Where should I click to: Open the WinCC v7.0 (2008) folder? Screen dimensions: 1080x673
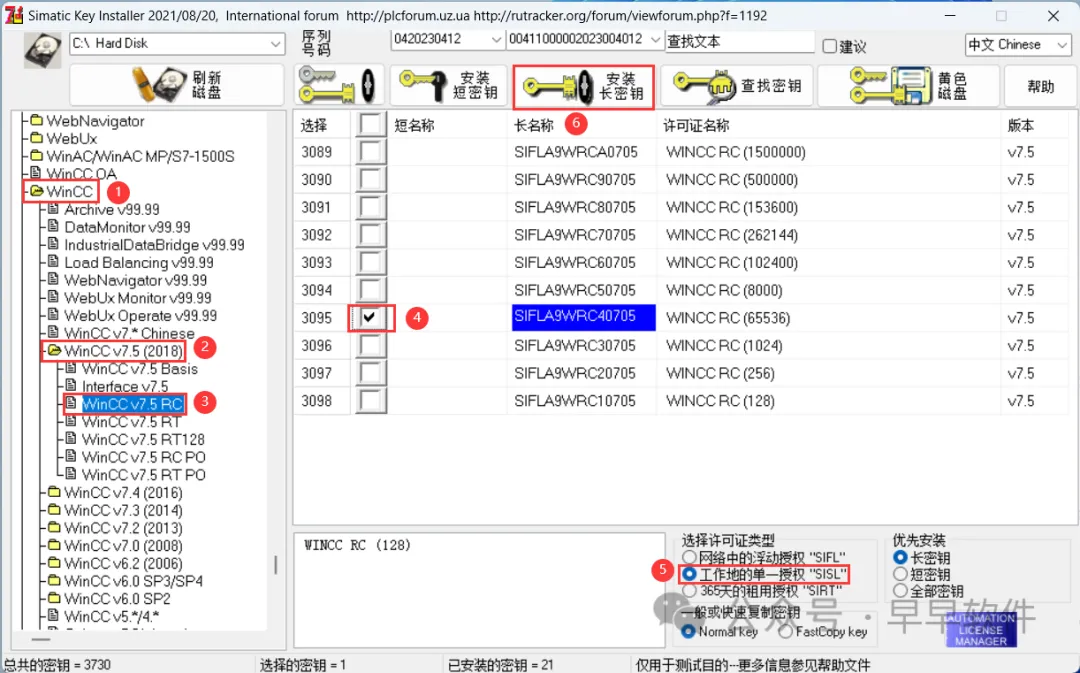123,546
